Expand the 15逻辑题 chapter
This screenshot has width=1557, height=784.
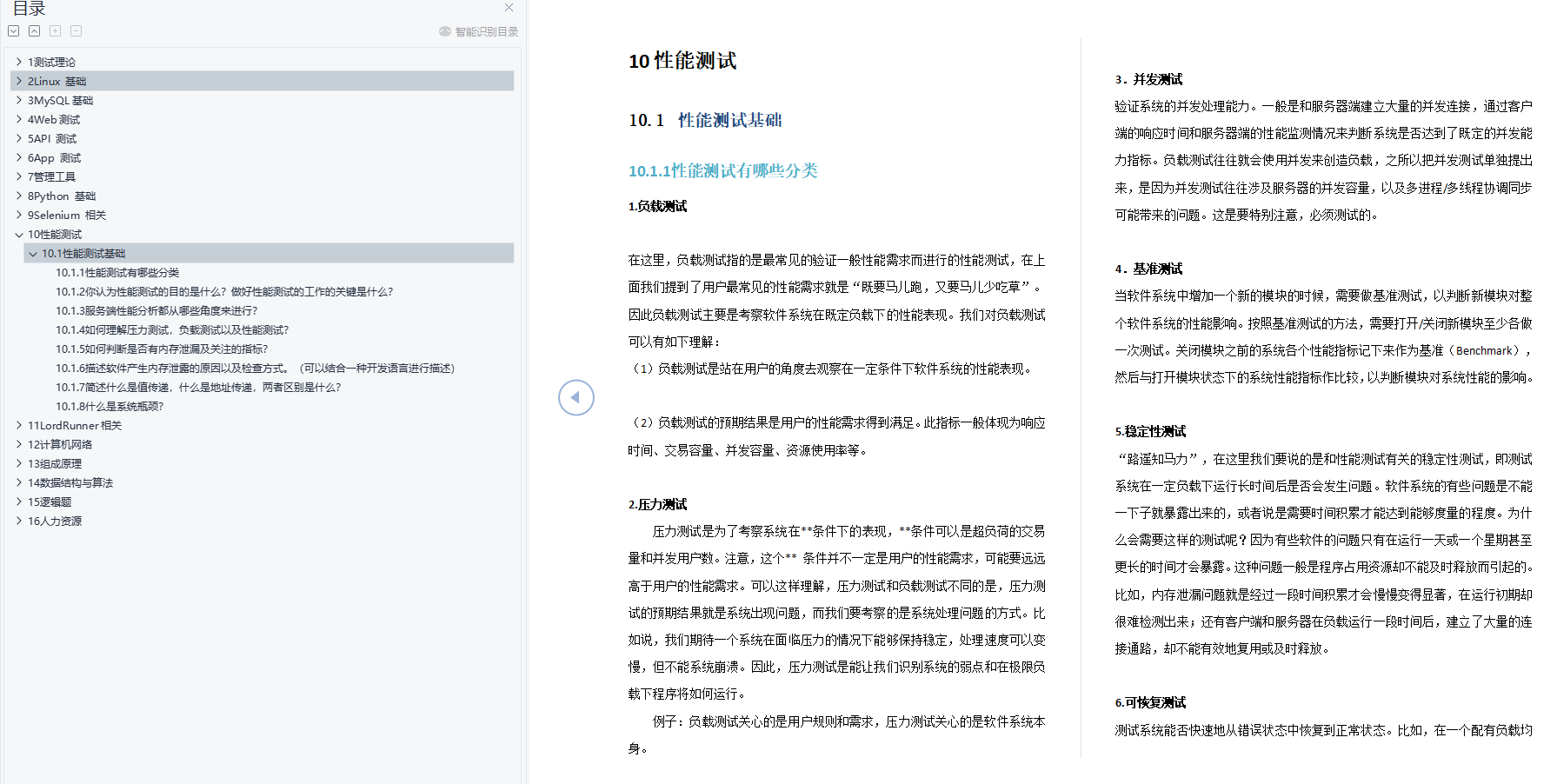pyautogui.click(x=19, y=502)
